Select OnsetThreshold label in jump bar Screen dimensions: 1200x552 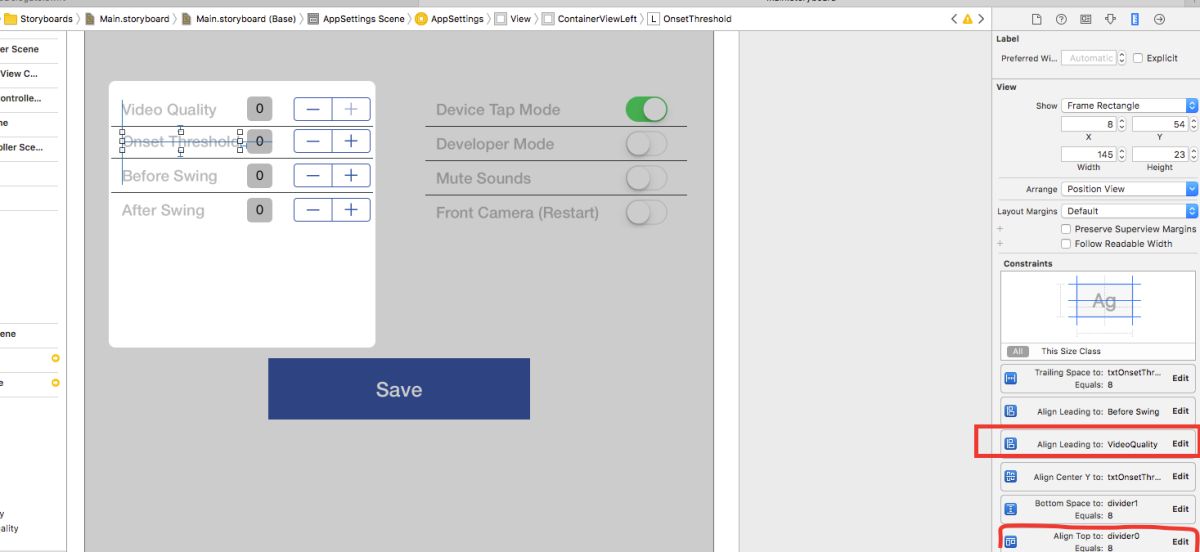[x=690, y=19]
